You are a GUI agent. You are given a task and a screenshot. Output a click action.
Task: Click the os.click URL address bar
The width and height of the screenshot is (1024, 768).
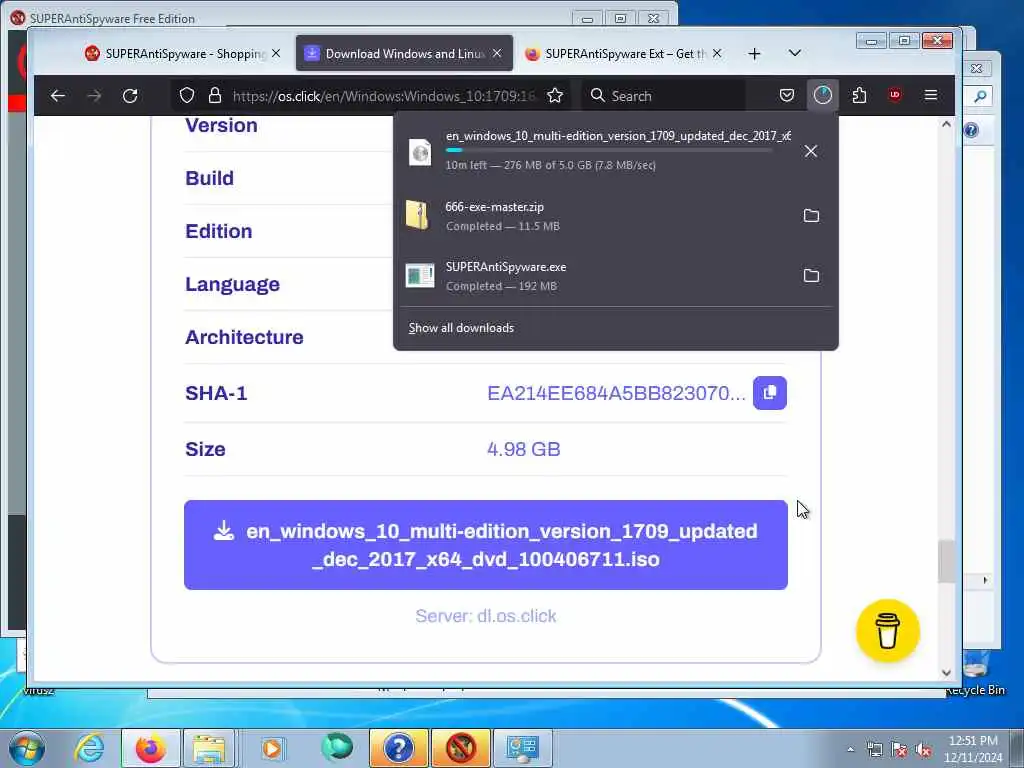pyautogui.click(x=384, y=96)
